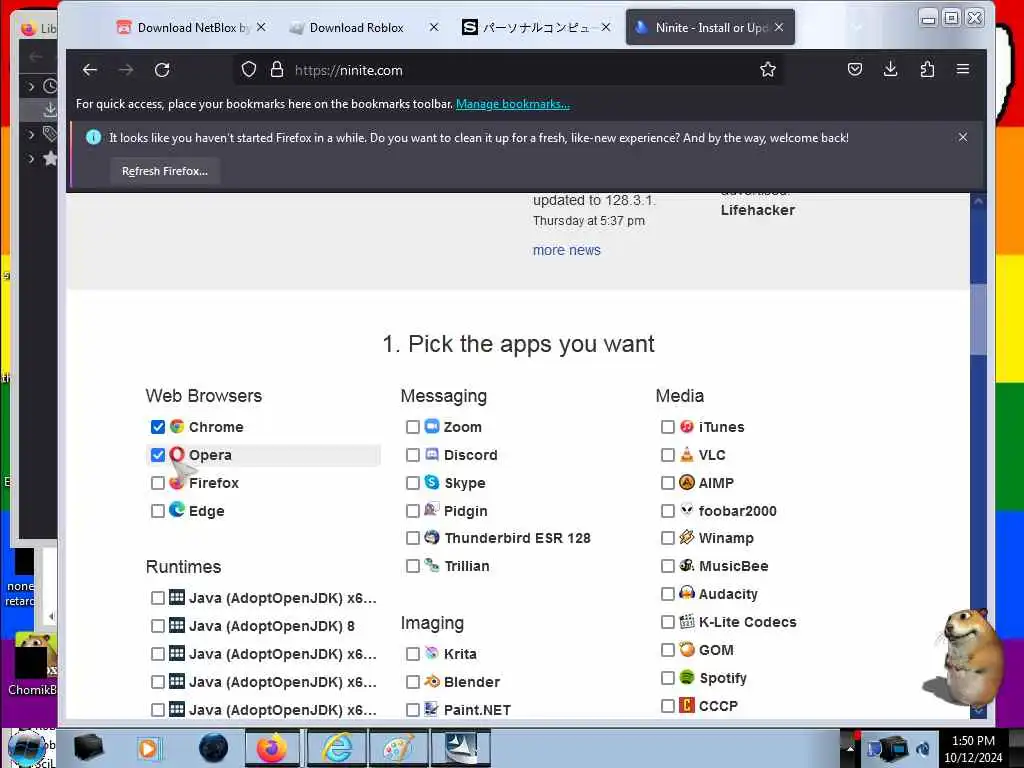Click the MusicBee app icon

pyautogui.click(x=686, y=565)
